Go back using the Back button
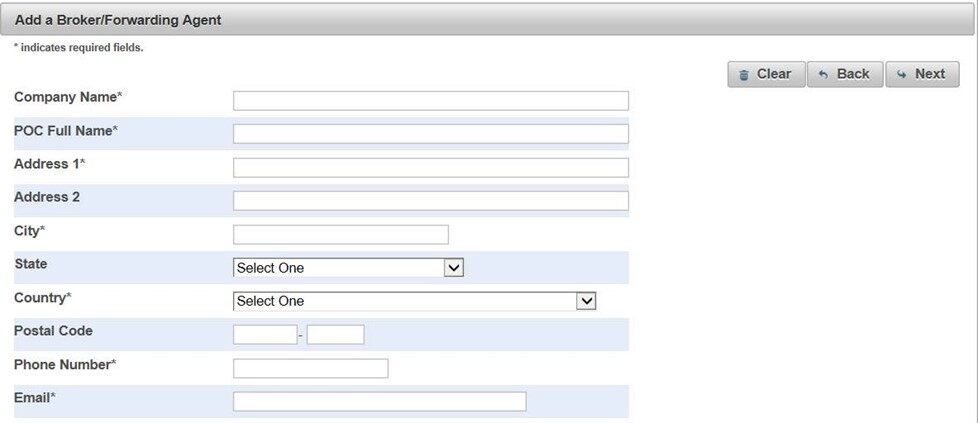 pyautogui.click(x=844, y=74)
